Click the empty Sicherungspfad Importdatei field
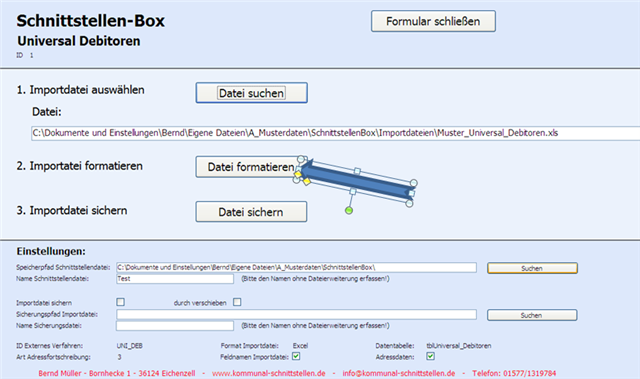 coord(296,314)
